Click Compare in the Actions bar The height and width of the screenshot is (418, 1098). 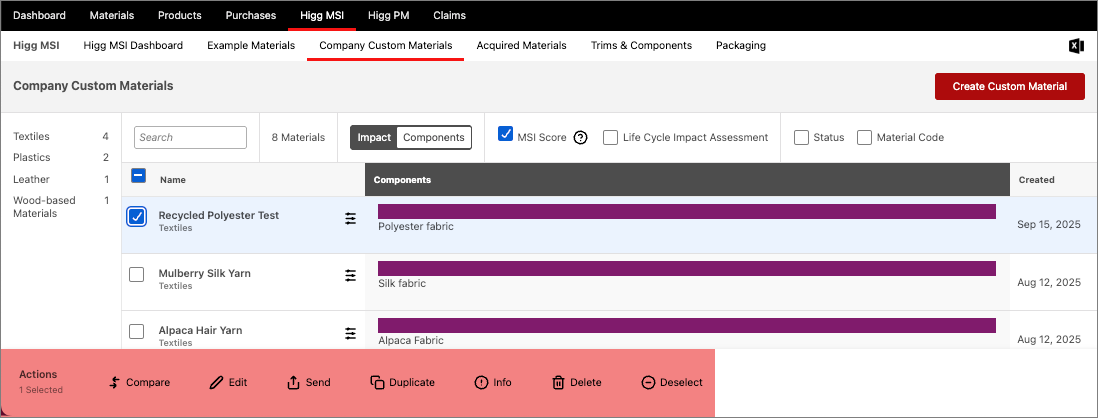click(140, 382)
